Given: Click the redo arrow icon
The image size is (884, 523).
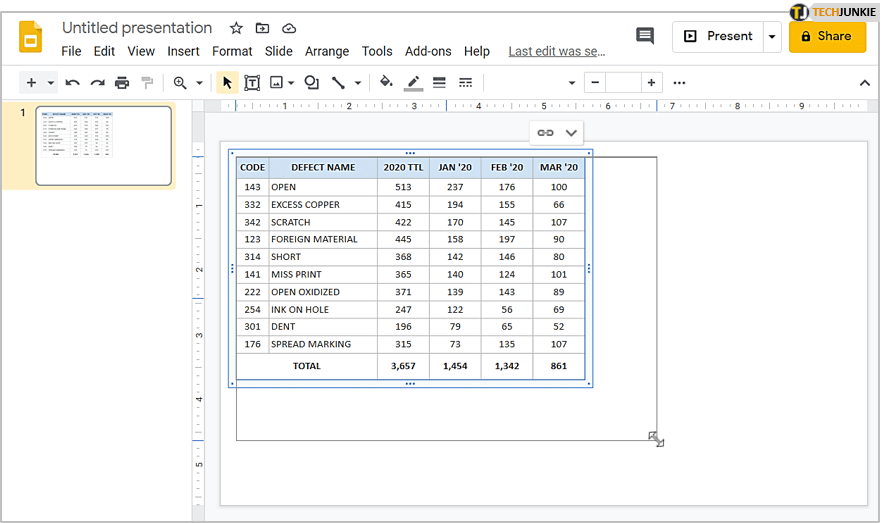Looking at the screenshot, I should point(97,83).
